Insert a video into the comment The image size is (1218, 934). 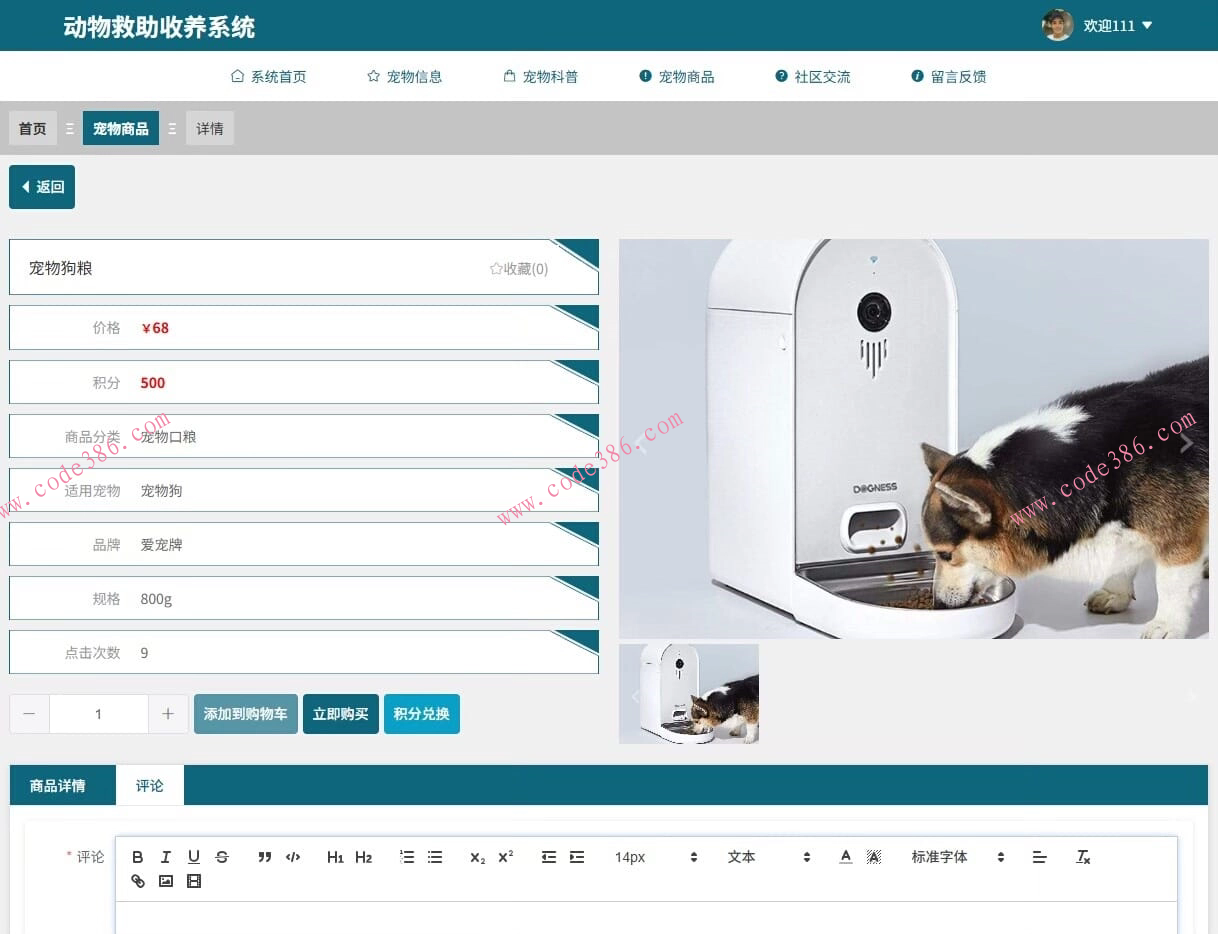(194, 881)
